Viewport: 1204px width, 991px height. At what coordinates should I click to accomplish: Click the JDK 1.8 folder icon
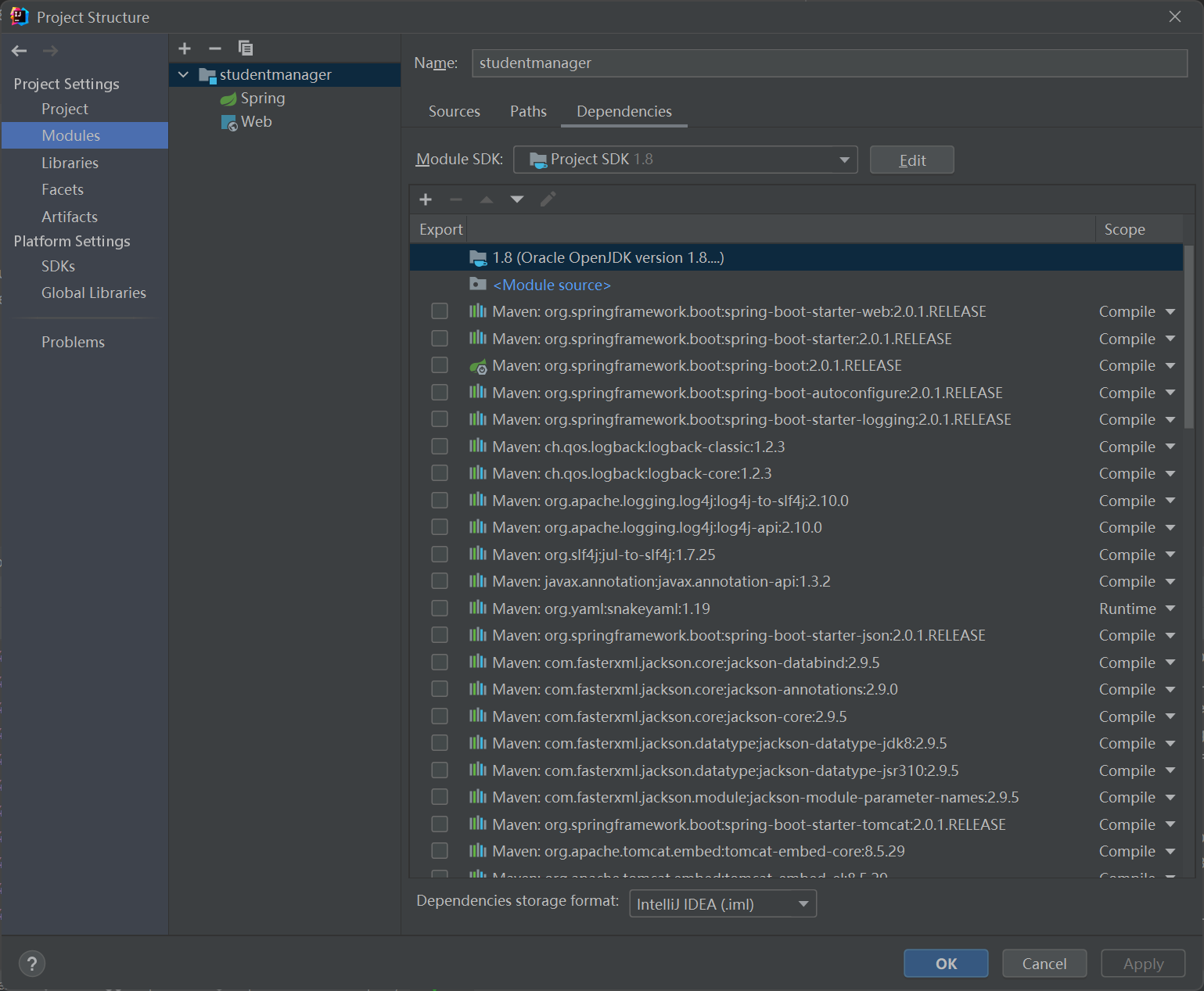coord(478,258)
